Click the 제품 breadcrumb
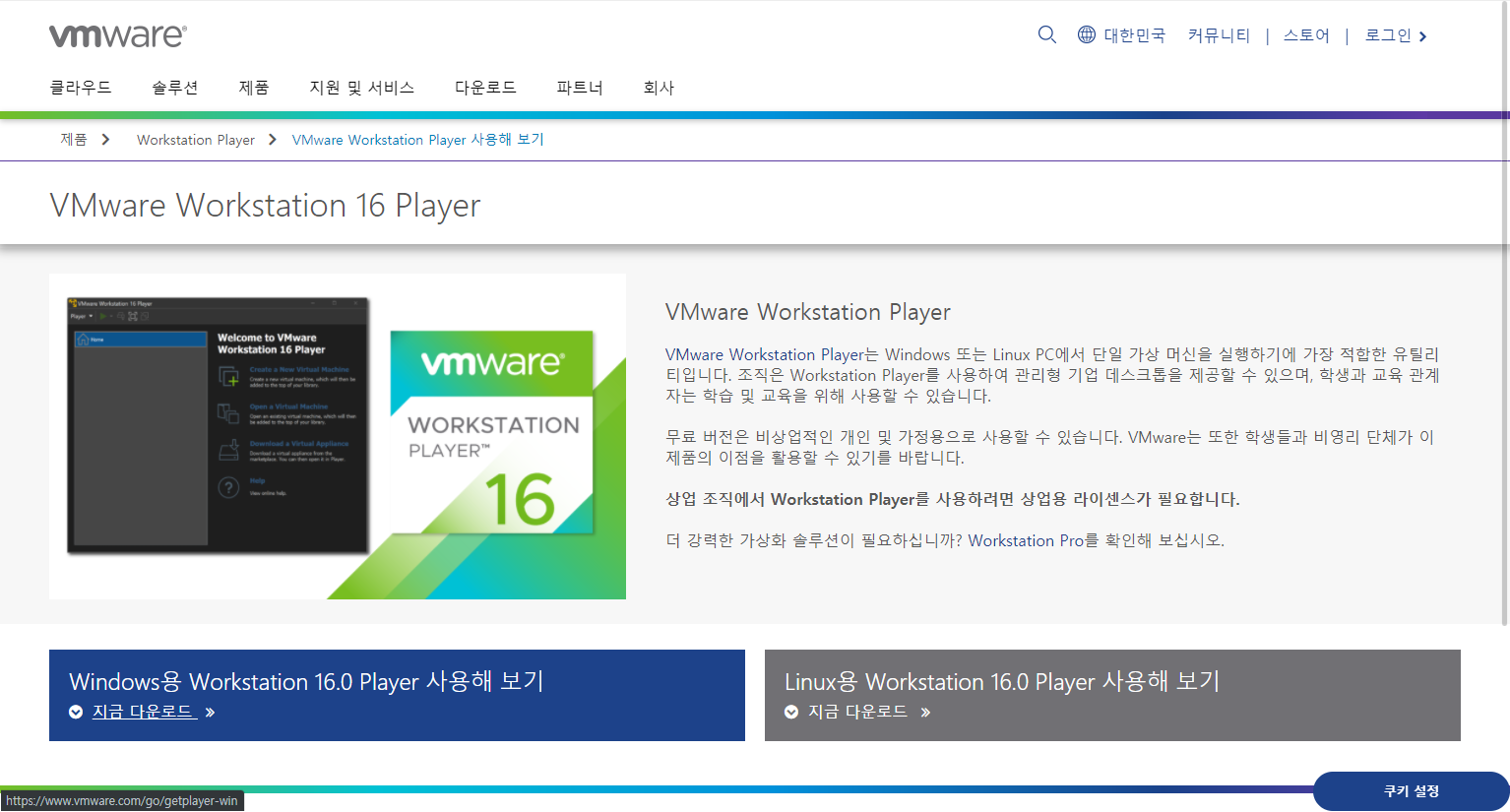The image size is (1510, 812). coord(74,140)
